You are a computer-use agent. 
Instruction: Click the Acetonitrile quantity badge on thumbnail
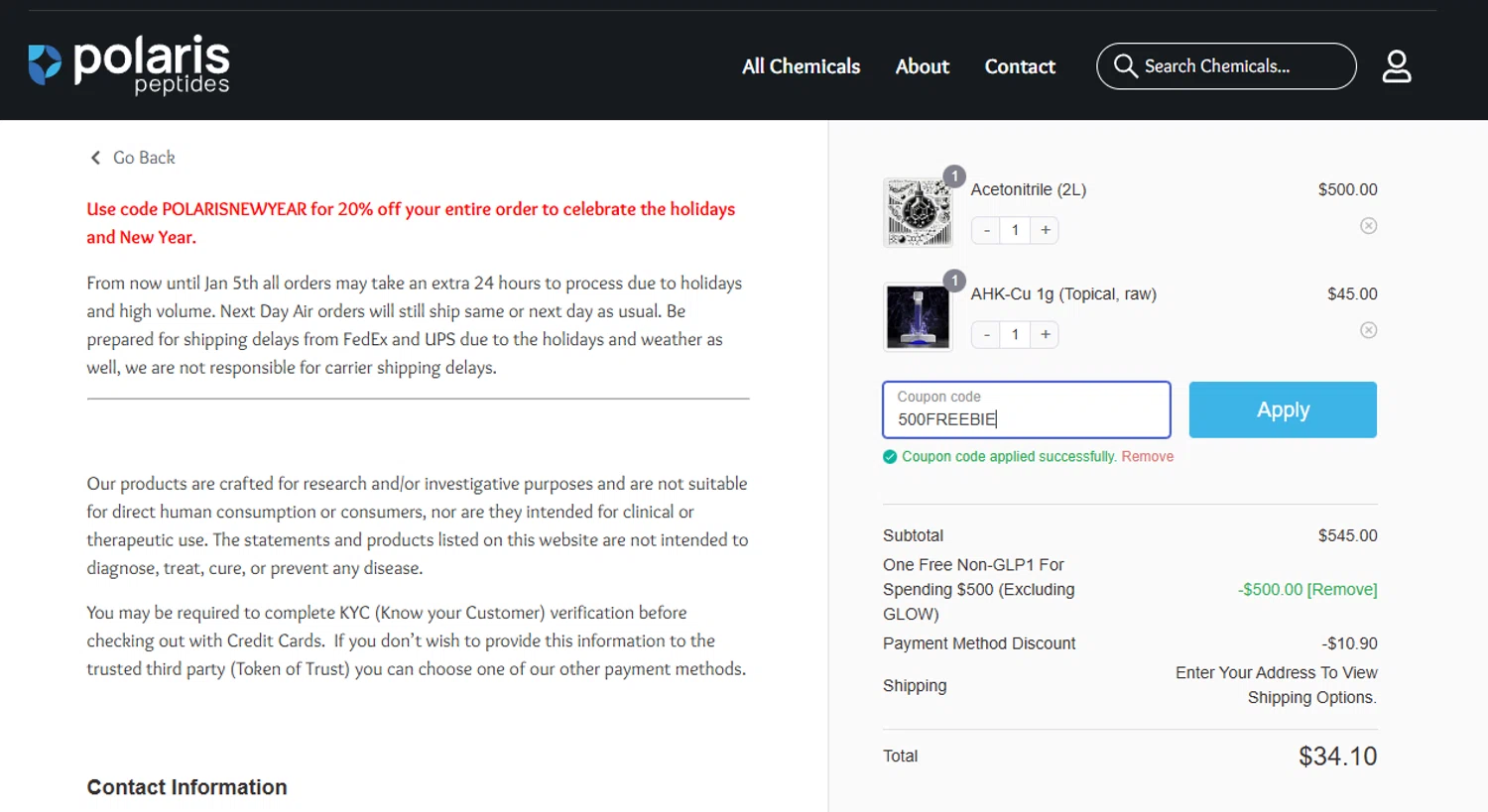[x=954, y=176]
